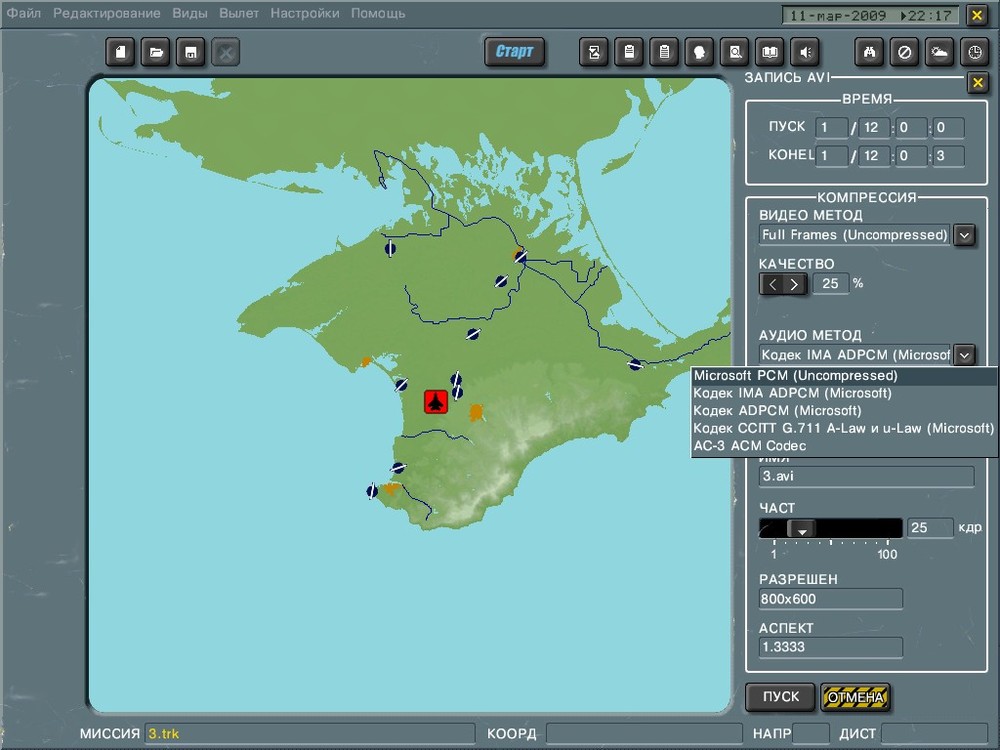Click the clock time settings icon
This screenshot has width=1000, height=750.
point(975,52)
